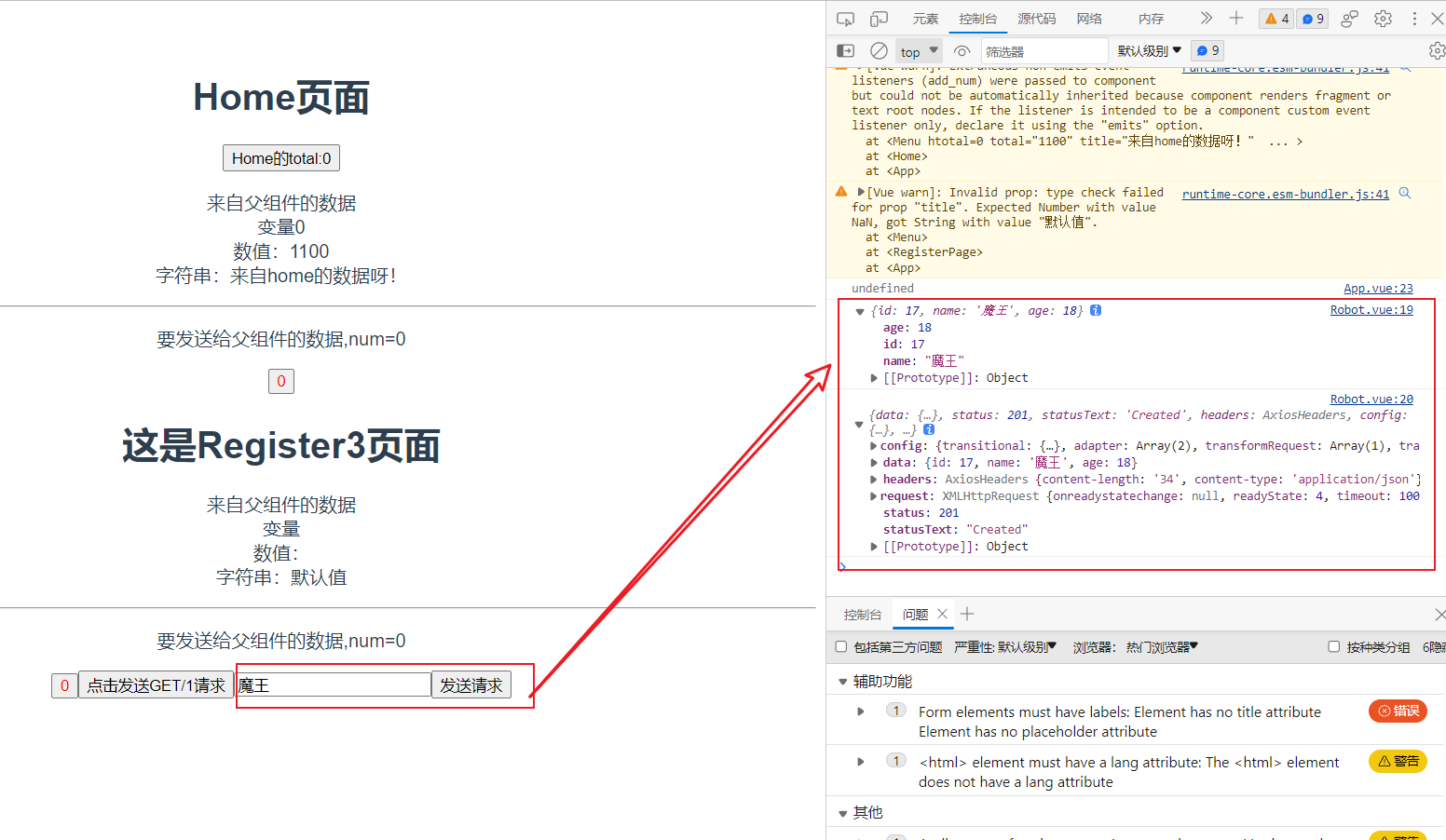Expand the config property in console object
Image resolution: width=1446 pixels, height=840 pixels.
point(873,446)
